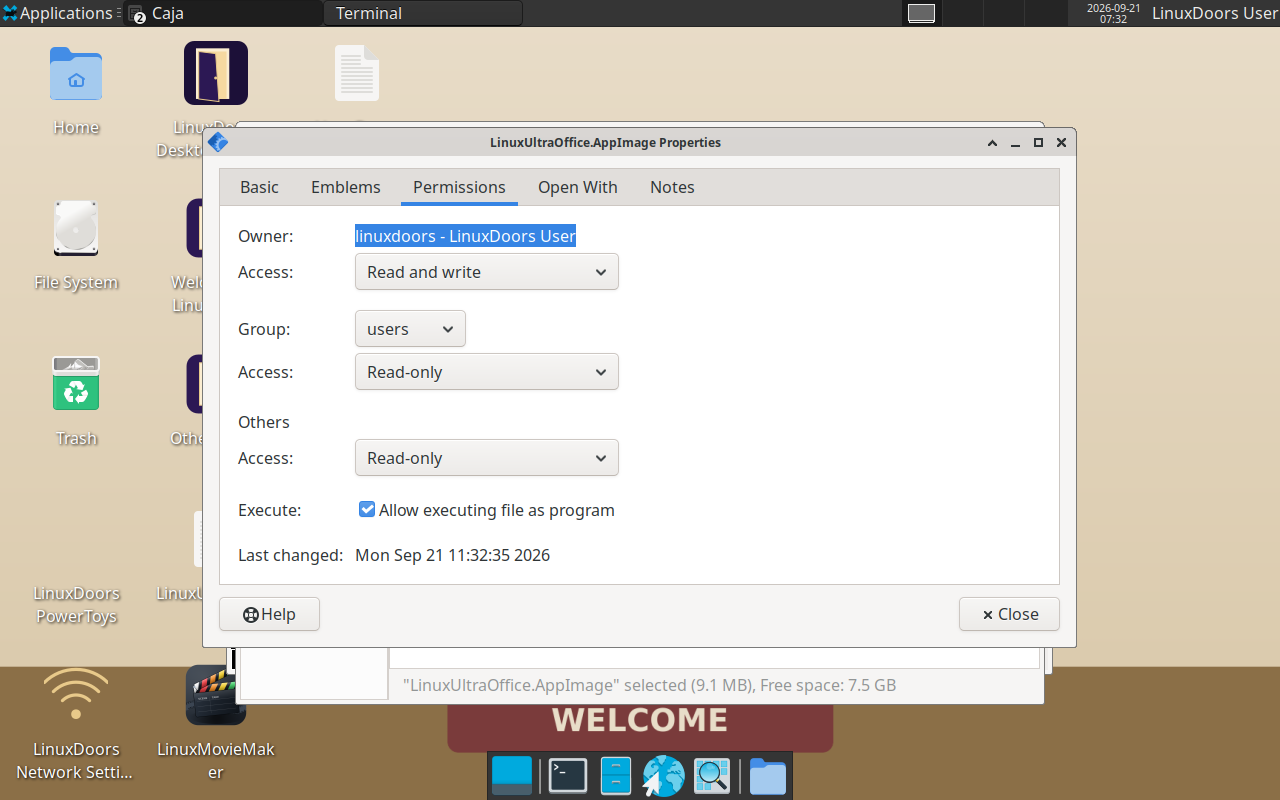Switch to the Basic tab

point(260,187)
